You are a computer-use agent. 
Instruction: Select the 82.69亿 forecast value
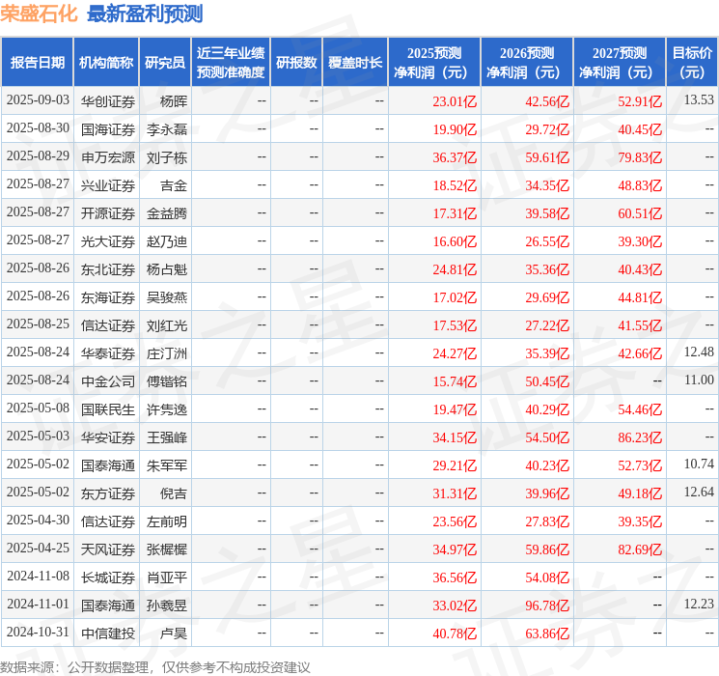click(x=640, y=549)
